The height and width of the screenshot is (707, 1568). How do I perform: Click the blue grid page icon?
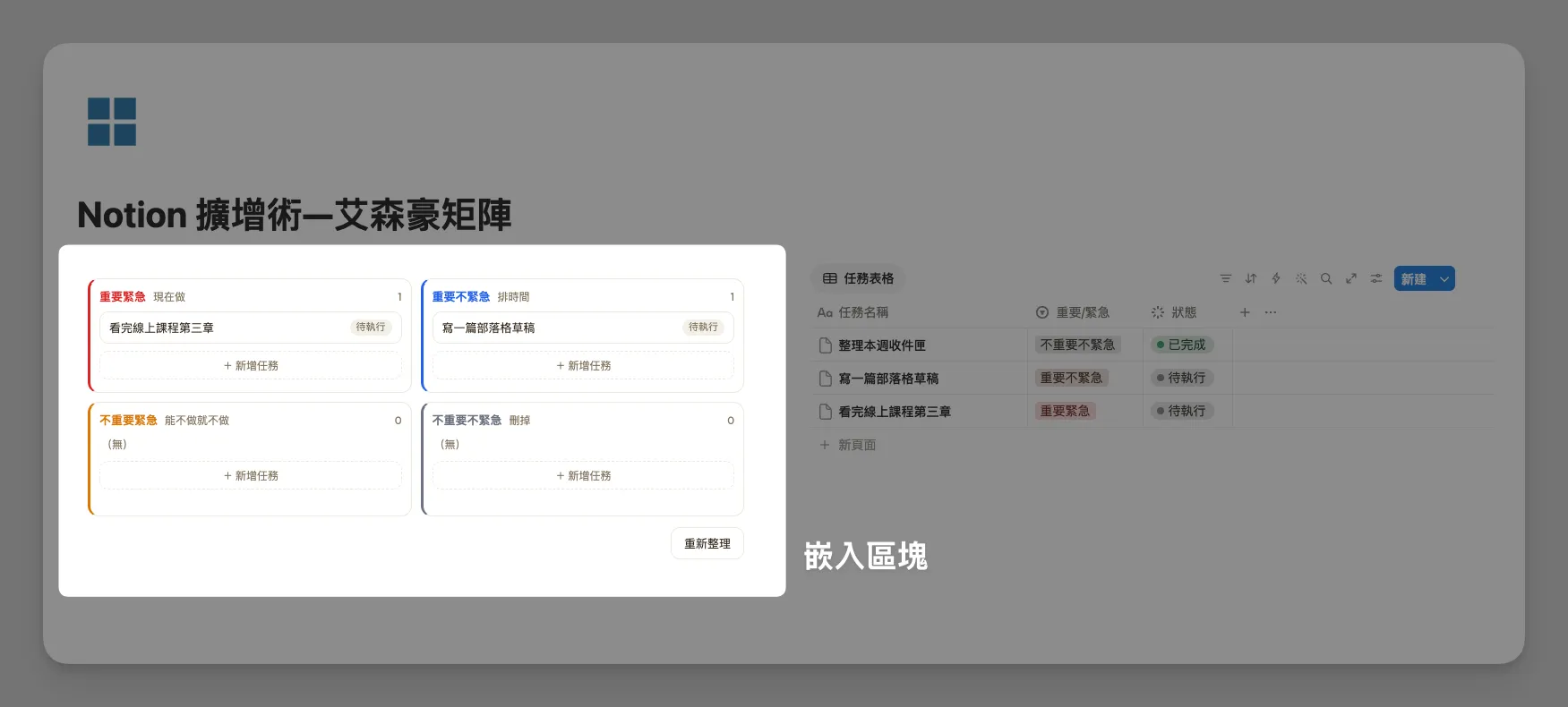point(112,122)
